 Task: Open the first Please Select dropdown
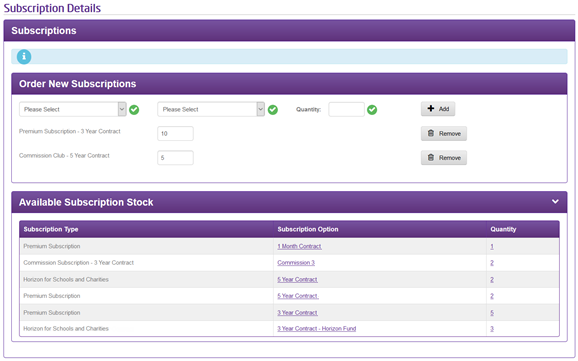click(x=73, y=110)
